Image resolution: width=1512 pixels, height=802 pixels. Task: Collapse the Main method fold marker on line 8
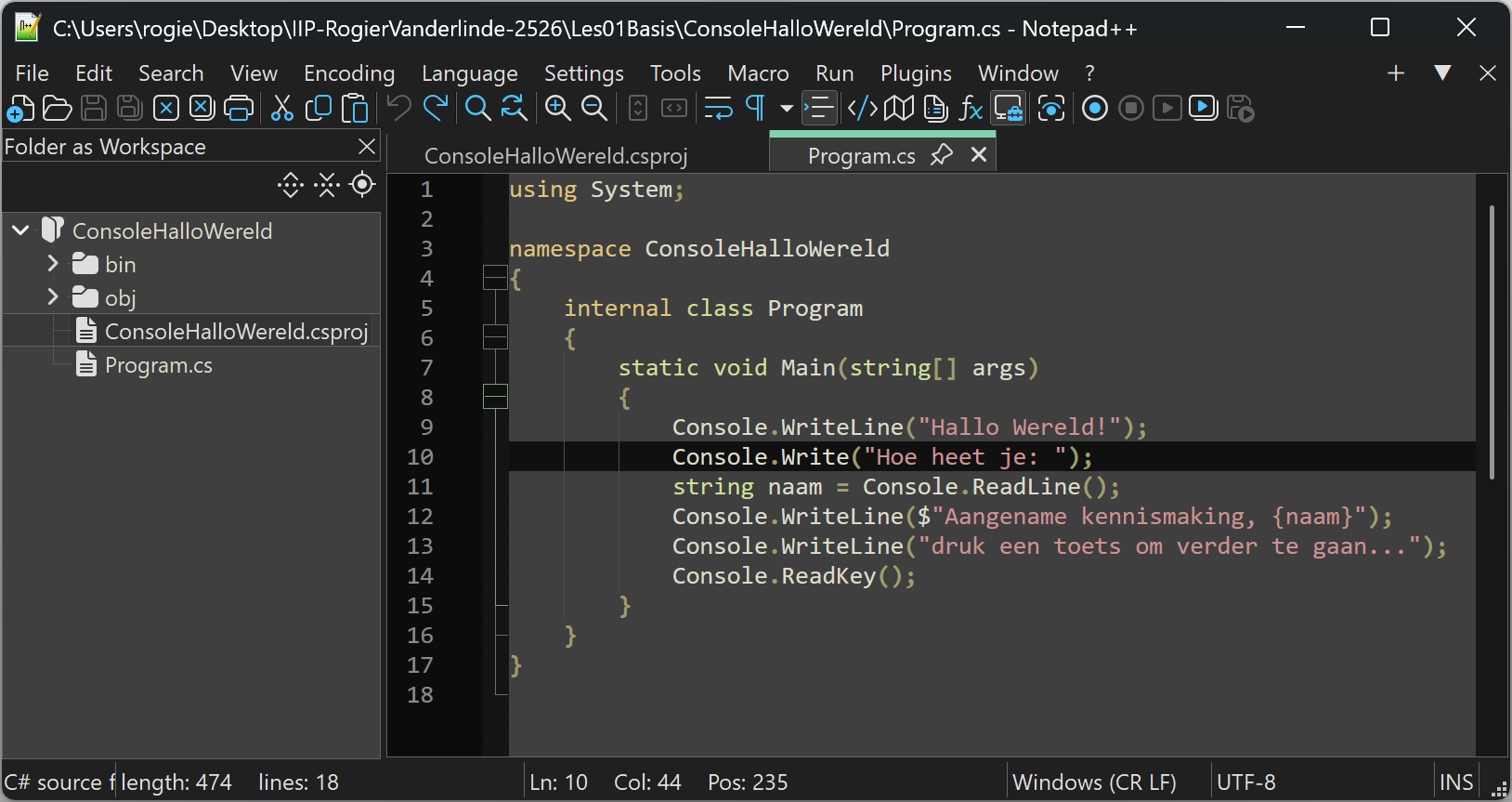[x=495, y=397]
